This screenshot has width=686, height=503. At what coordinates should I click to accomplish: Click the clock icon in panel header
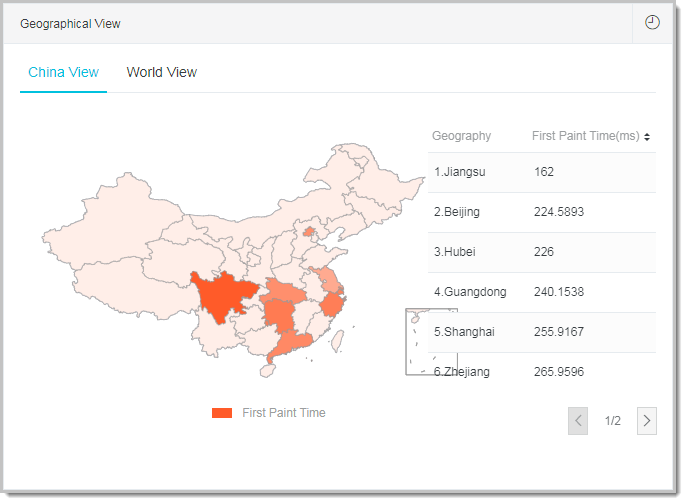(652, 22)
